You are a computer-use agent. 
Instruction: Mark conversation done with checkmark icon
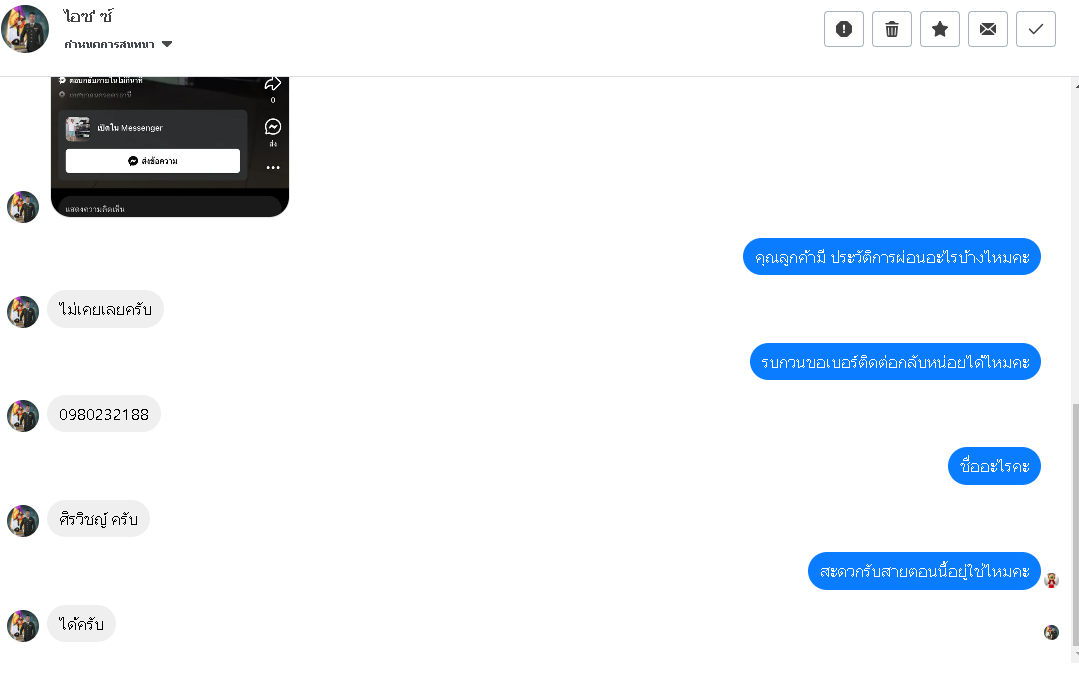point(1036,29)
